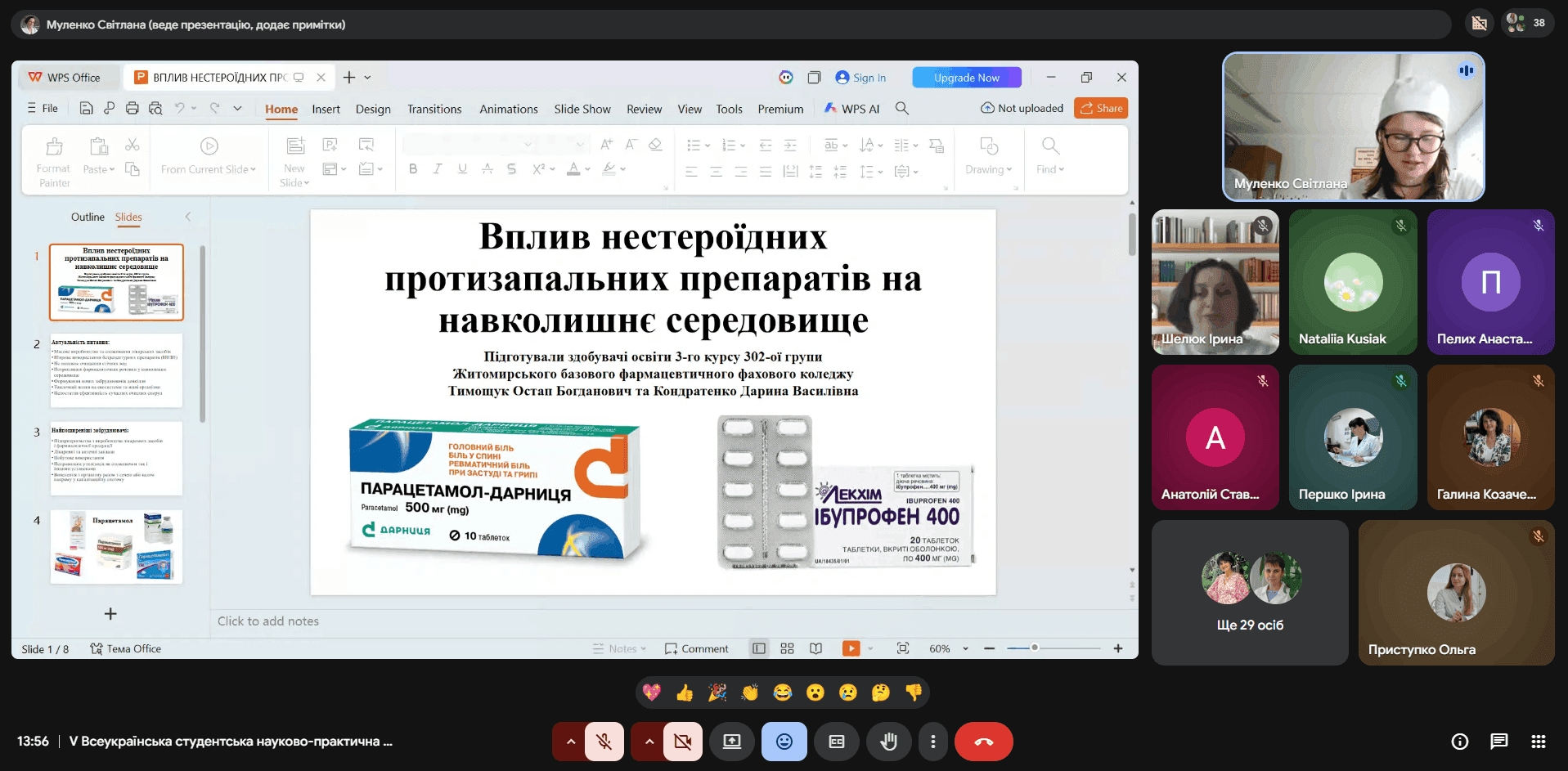This screenshot has height=771, width=1568.
Task: Click font color swatch A
Action: [573, 169]
